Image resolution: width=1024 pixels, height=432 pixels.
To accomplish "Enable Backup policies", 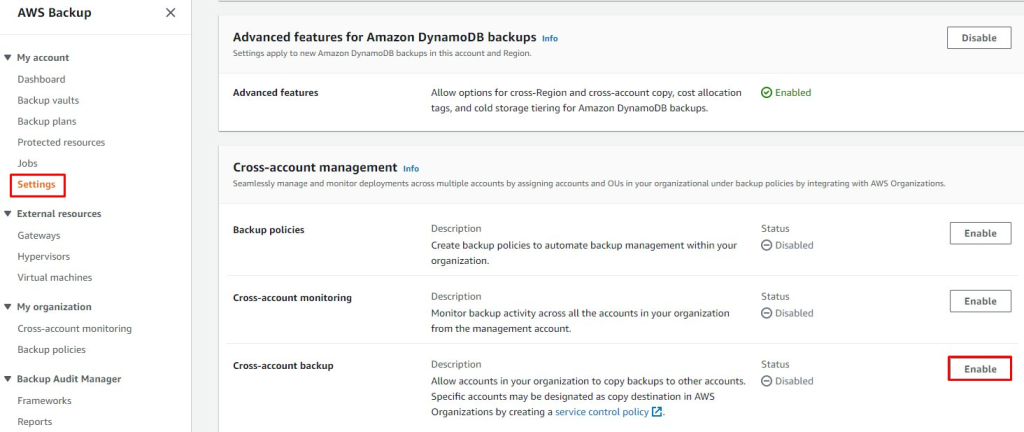I will click(x=980, y=233).
